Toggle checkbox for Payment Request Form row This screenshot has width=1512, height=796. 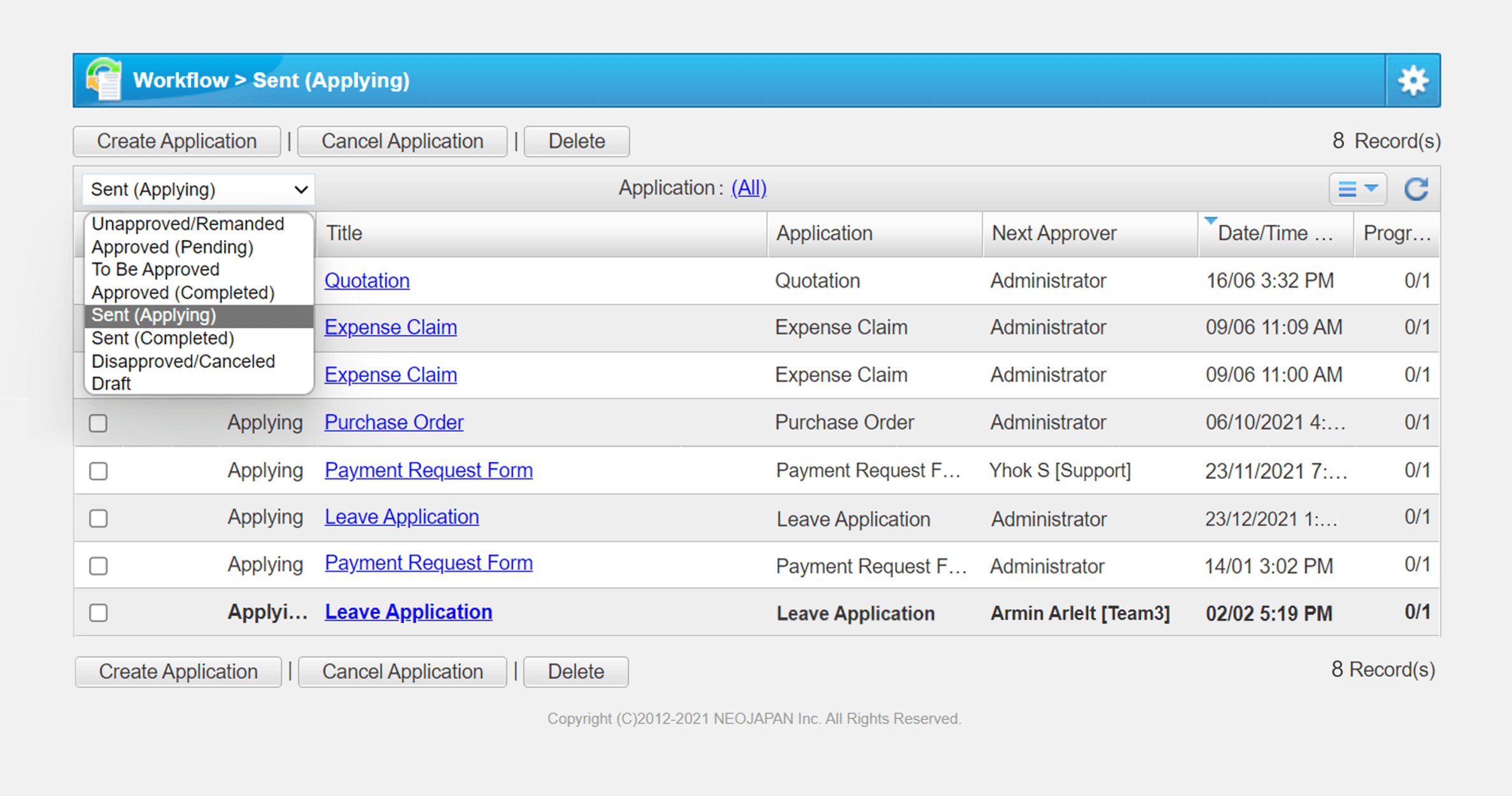coord(99,469)
